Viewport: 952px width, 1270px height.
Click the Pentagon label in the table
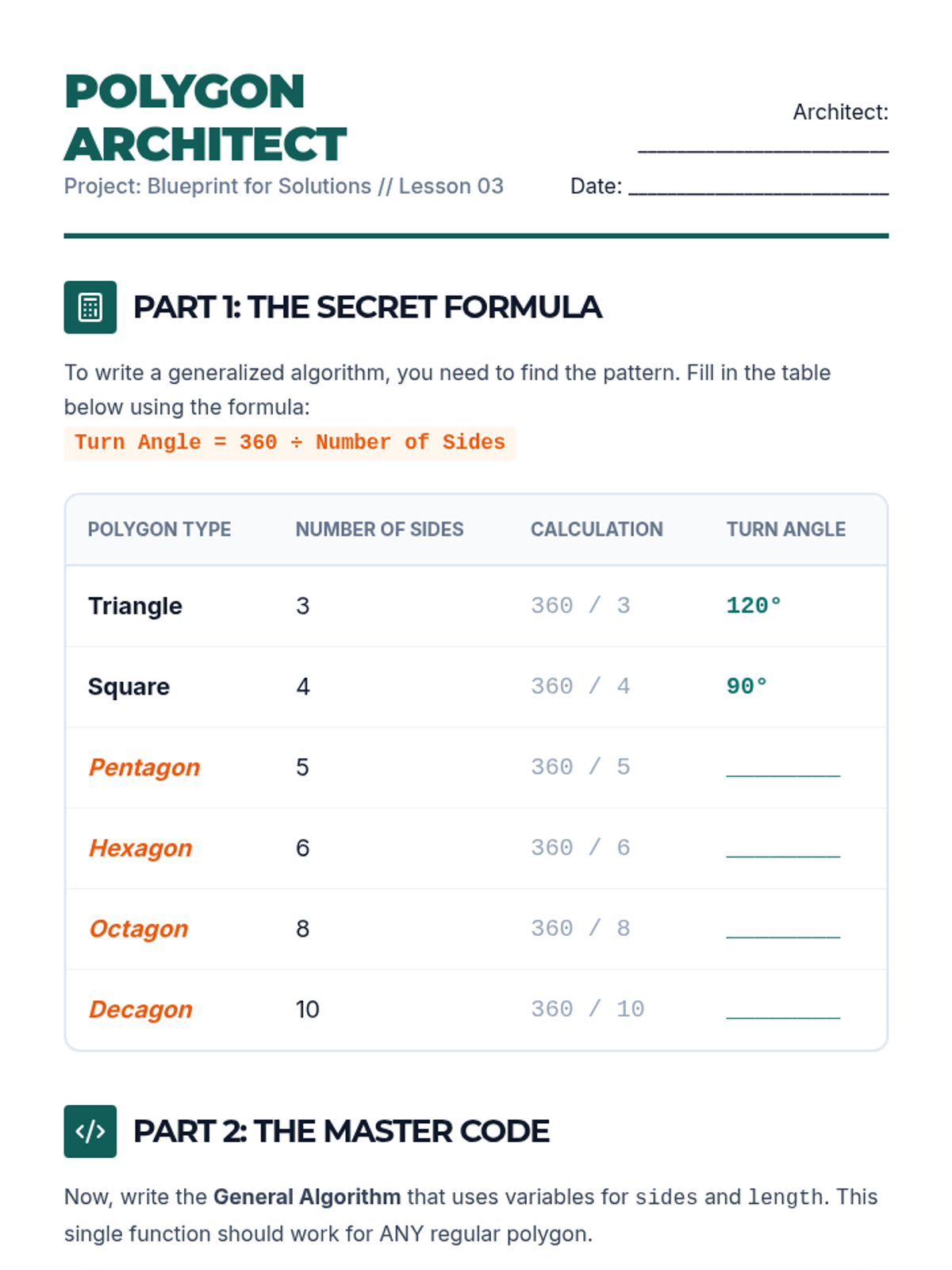pyautogui.click(x=144, y=768)
